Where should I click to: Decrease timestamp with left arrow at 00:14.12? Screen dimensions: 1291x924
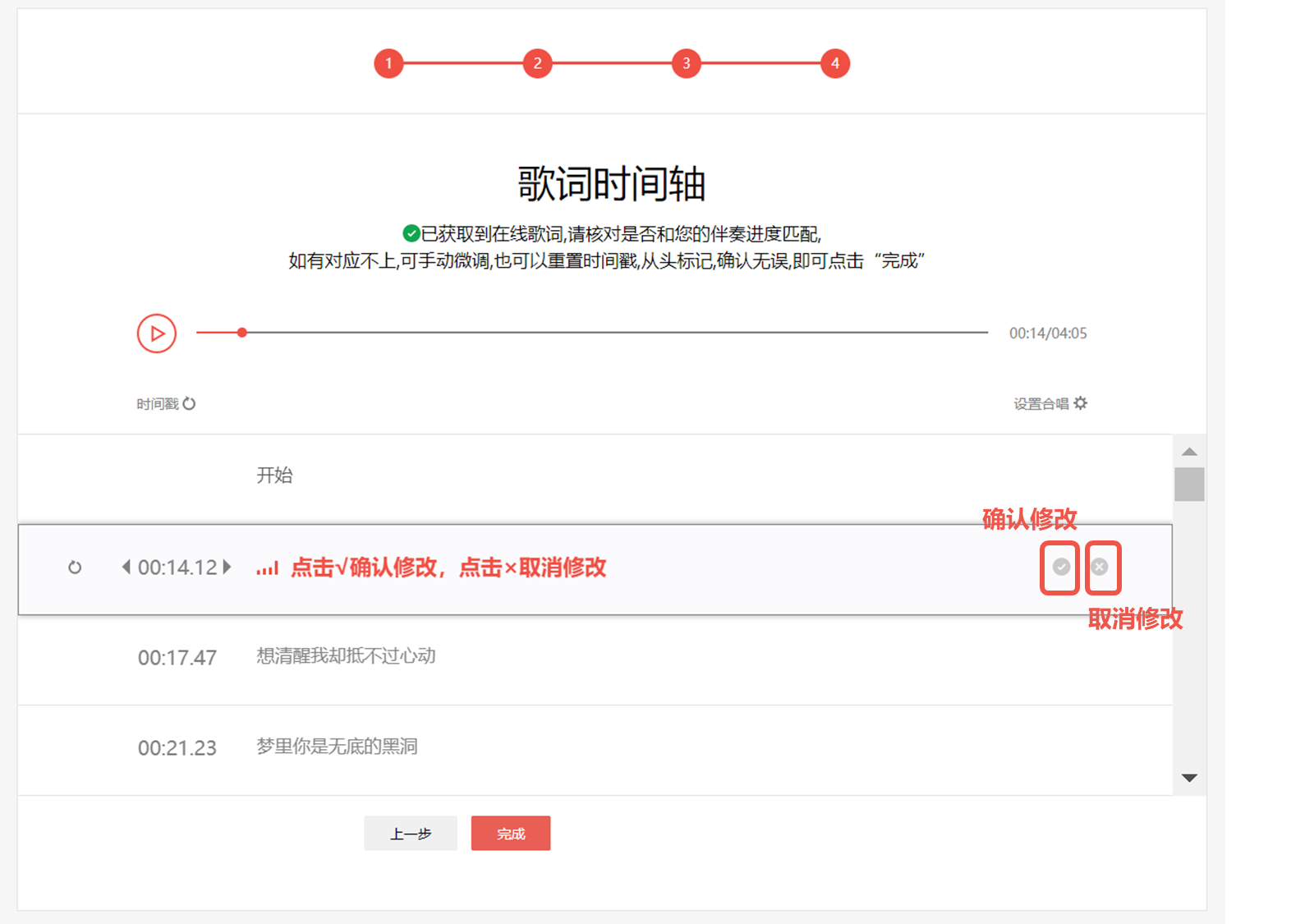click(x=126, y=567)
